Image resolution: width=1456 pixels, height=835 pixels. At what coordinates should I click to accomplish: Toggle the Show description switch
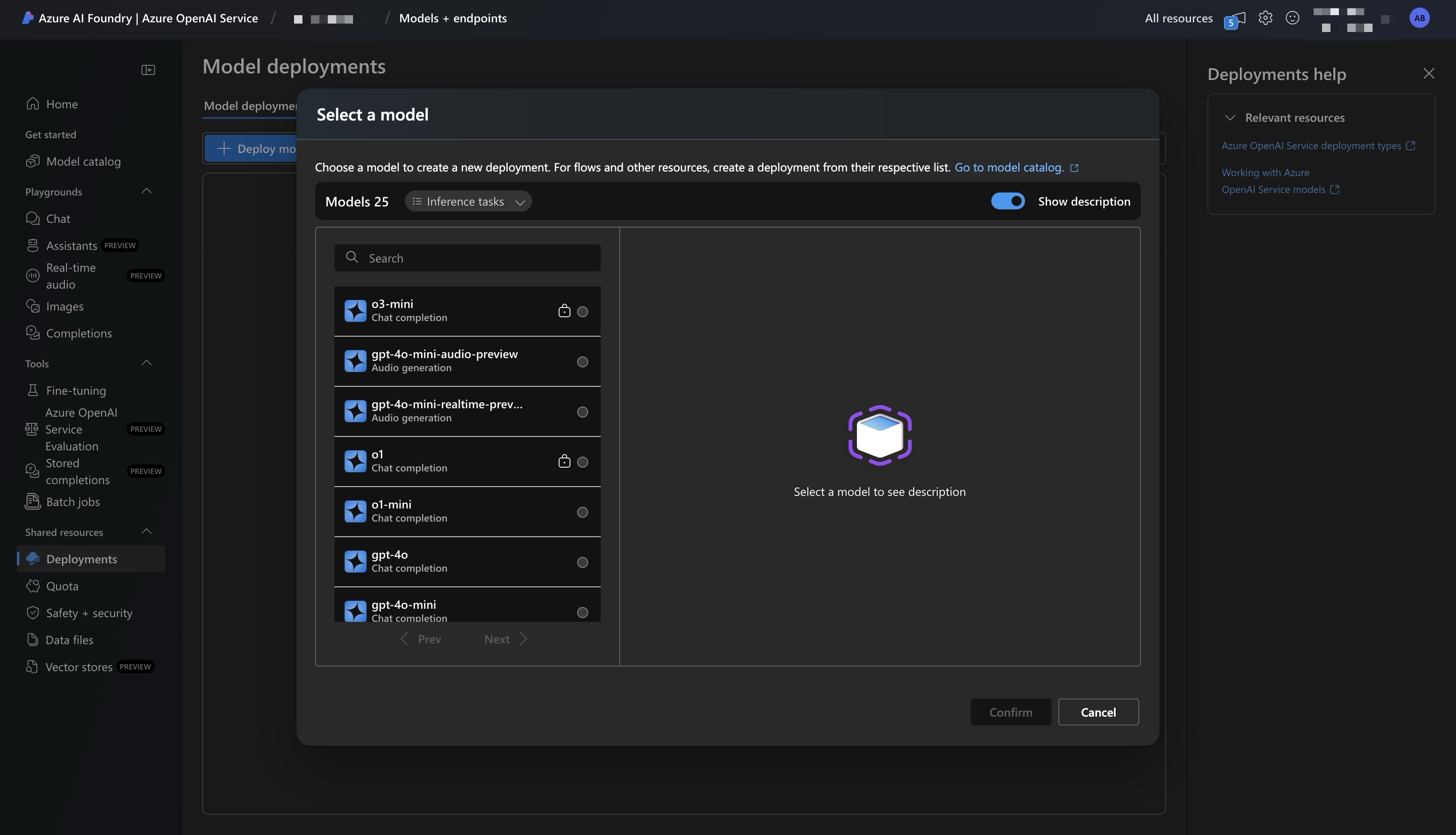click(1008, 201)
